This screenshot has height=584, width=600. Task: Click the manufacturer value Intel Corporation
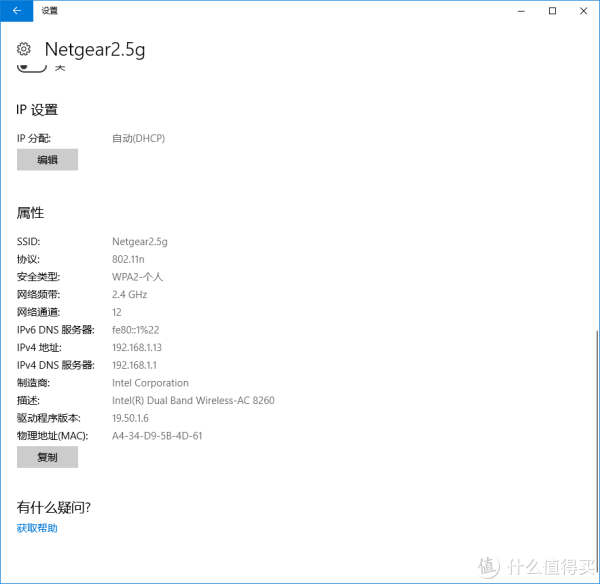[150, 383]
